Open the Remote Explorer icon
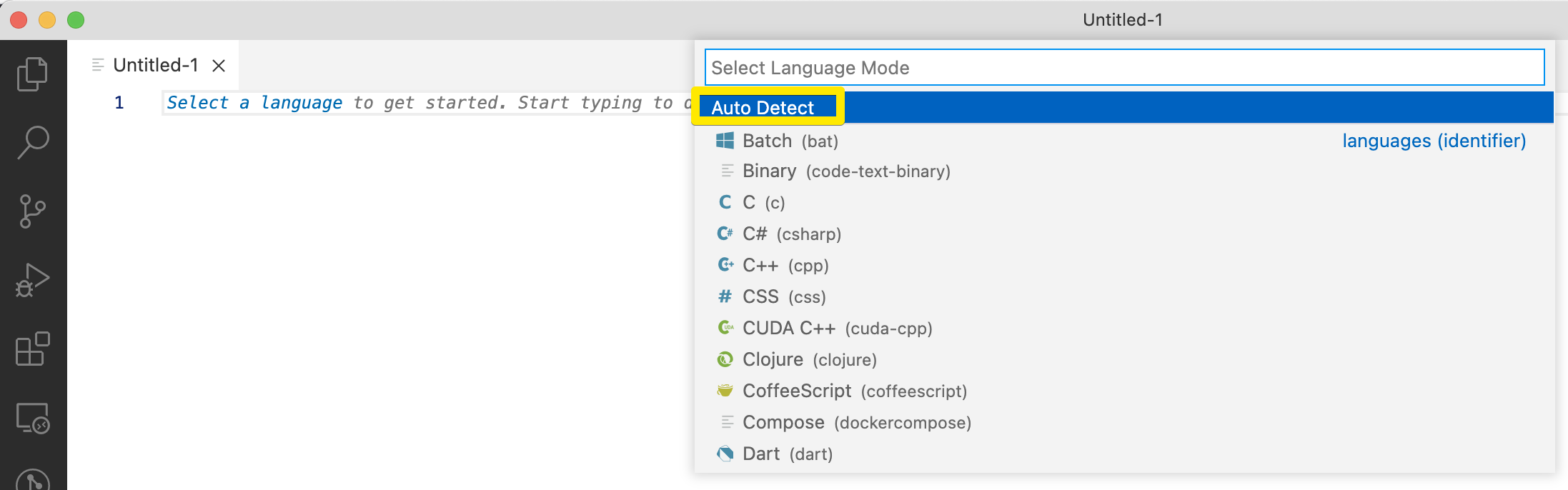 (32, 418)
